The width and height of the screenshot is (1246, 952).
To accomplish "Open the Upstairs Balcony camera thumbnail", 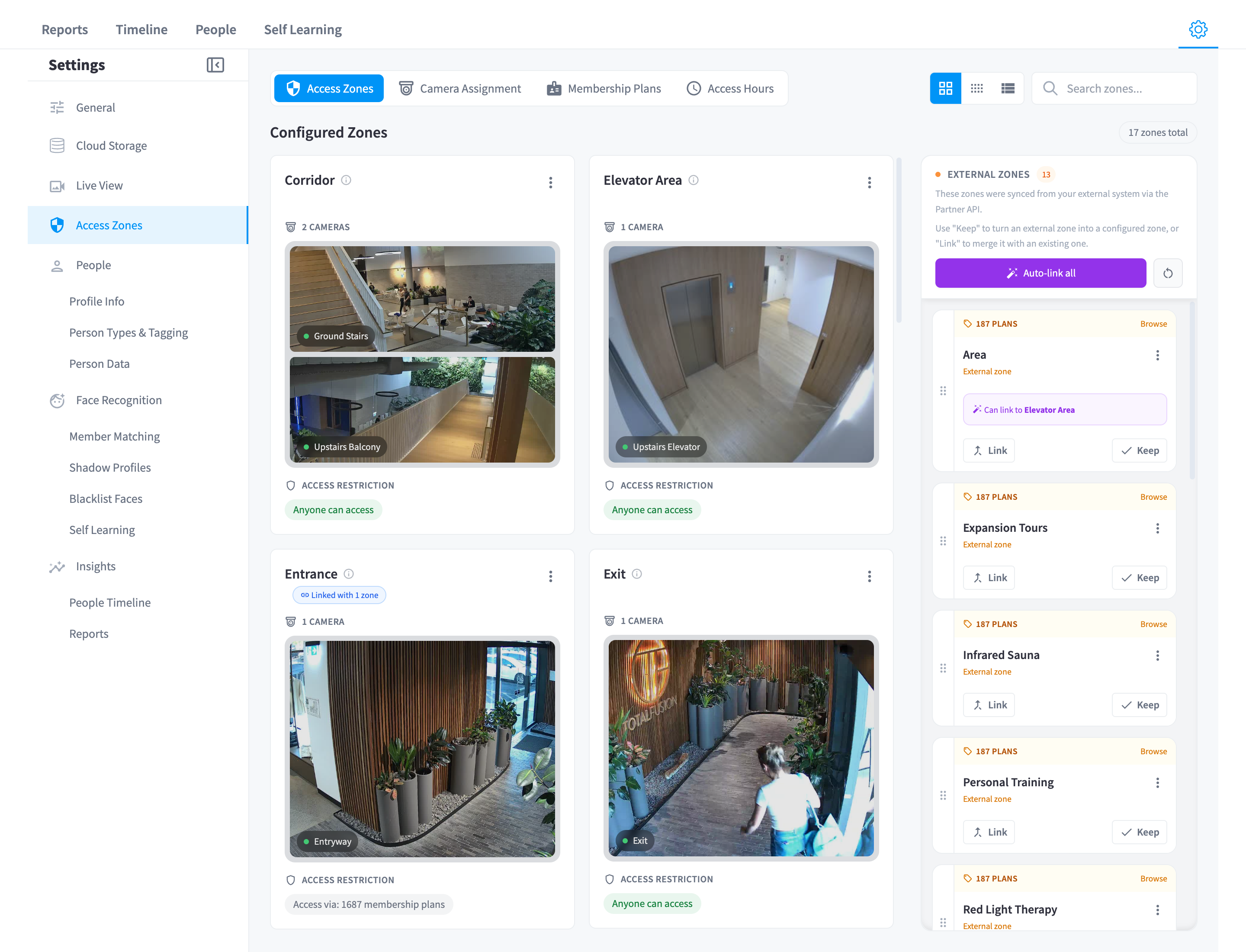I will click(422, 410).
